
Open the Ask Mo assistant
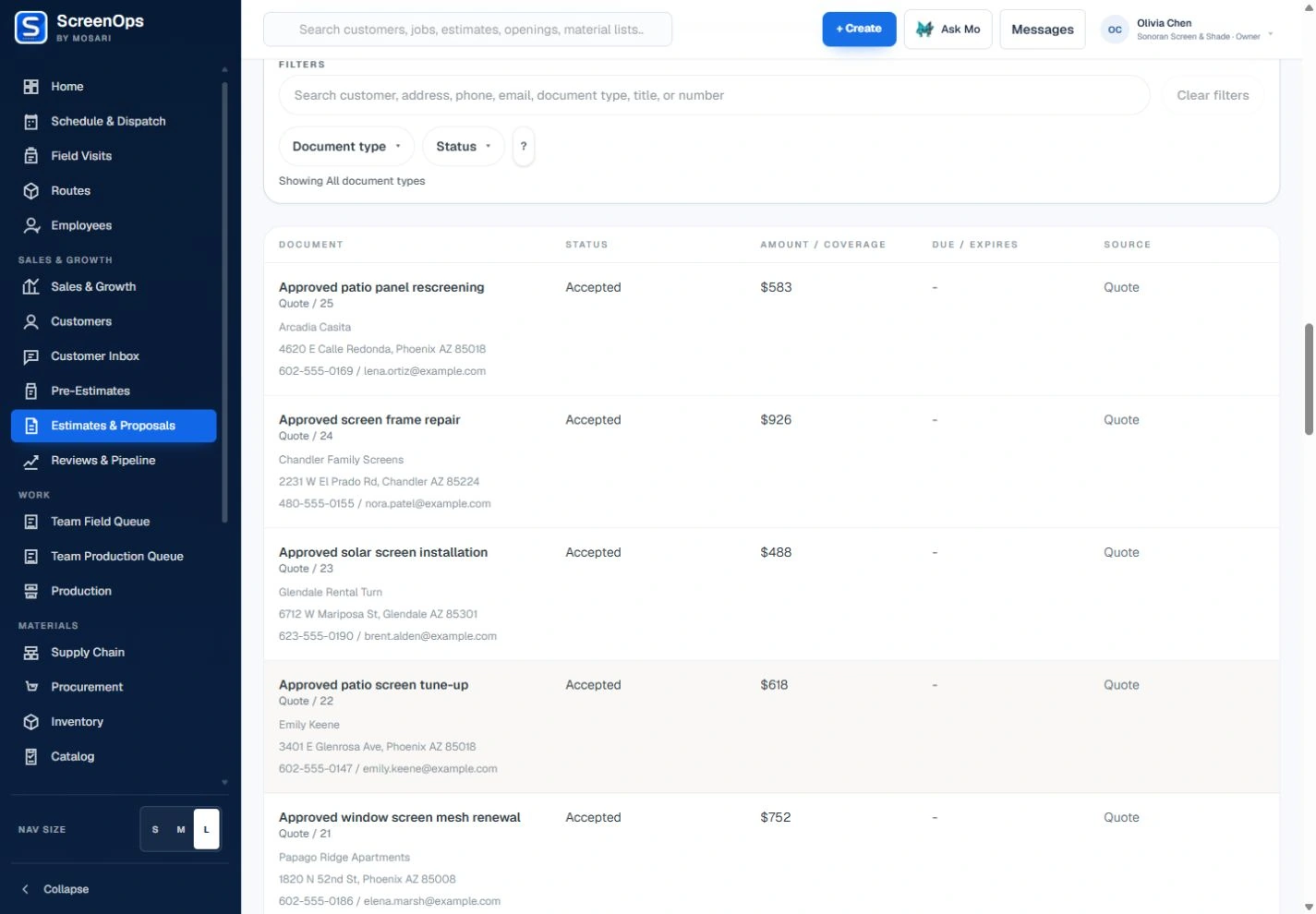tap(948, 30)
